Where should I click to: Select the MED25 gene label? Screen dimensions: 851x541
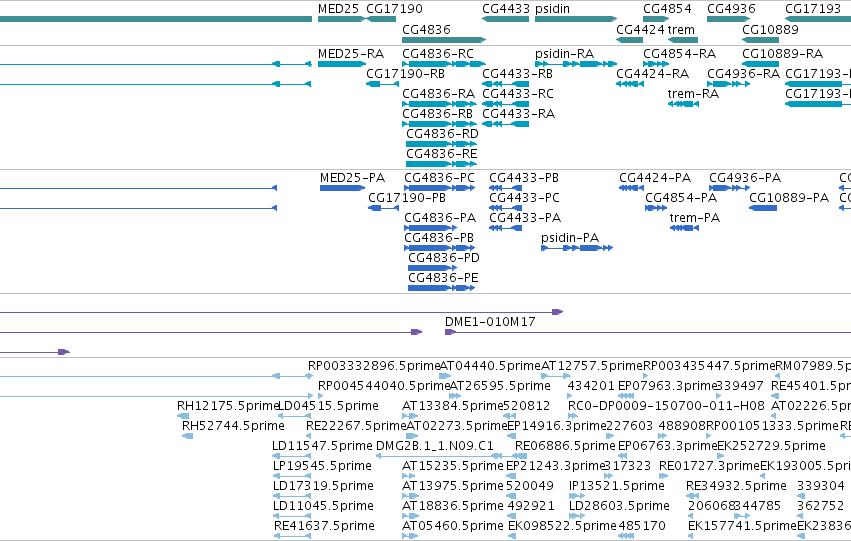pos(338,9)
